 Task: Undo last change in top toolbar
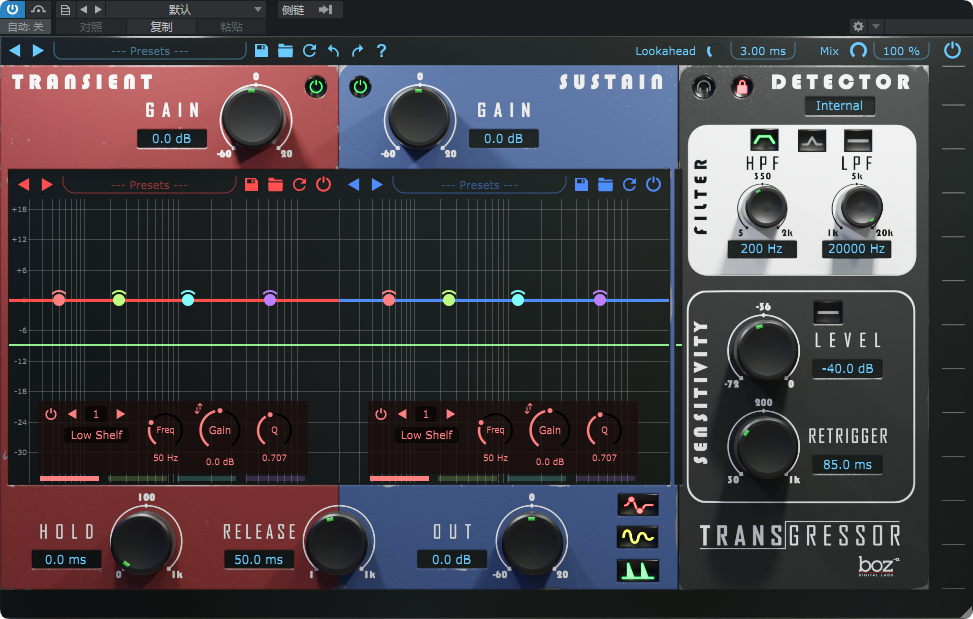(333, 51)
